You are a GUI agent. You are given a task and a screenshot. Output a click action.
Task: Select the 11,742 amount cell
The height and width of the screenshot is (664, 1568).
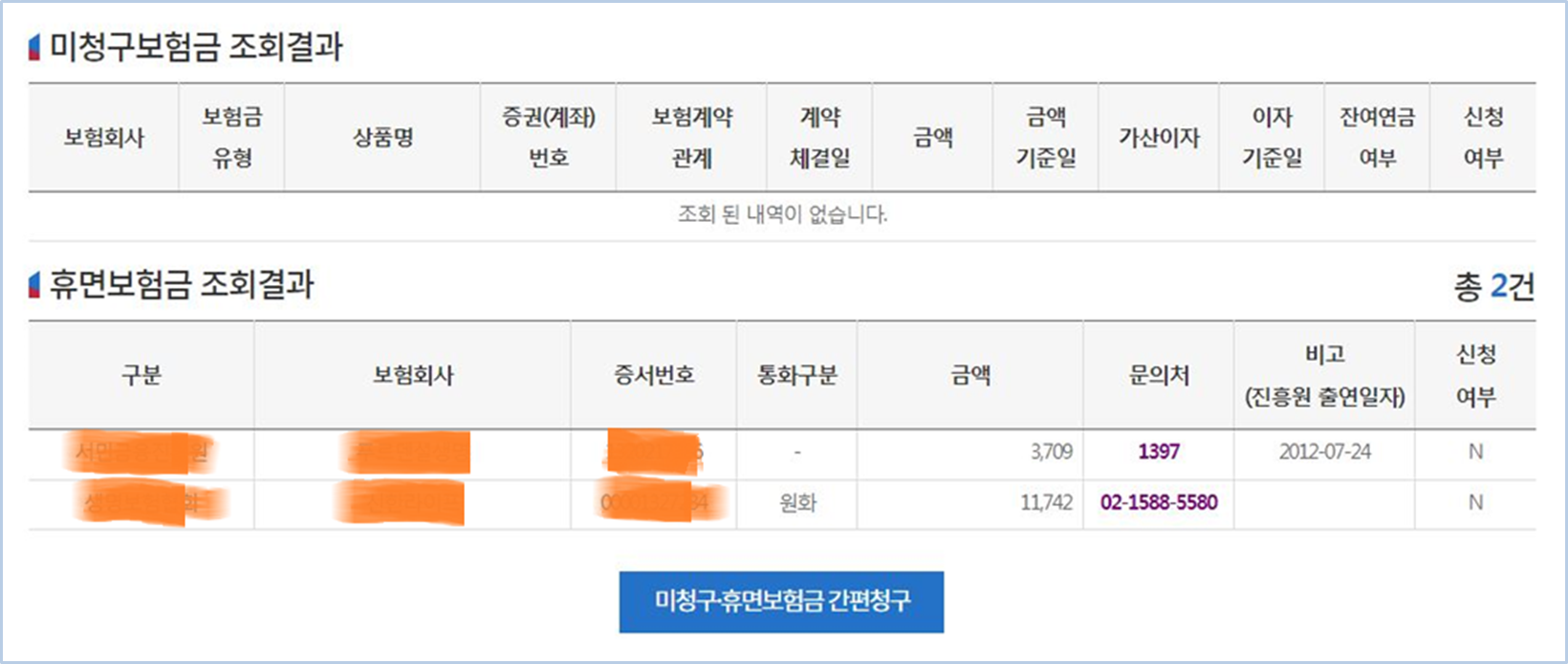tap(1049, 502)
